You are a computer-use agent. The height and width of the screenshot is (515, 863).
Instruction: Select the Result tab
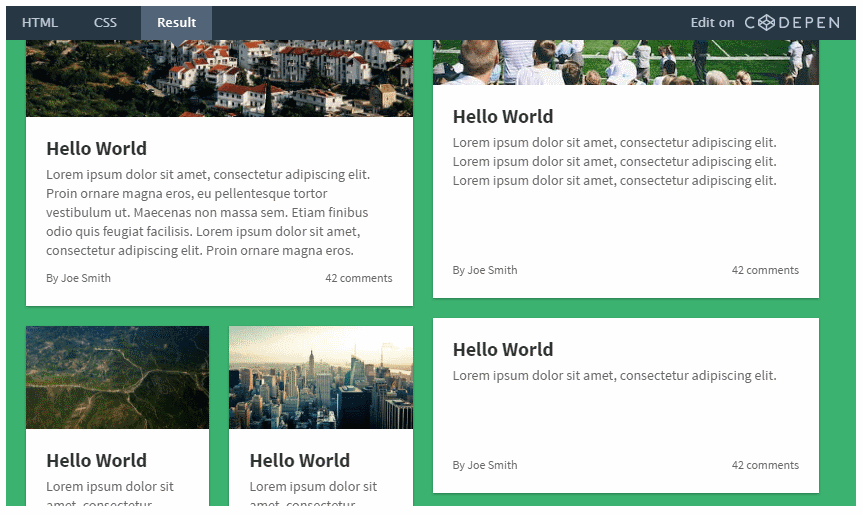(176, 23)
